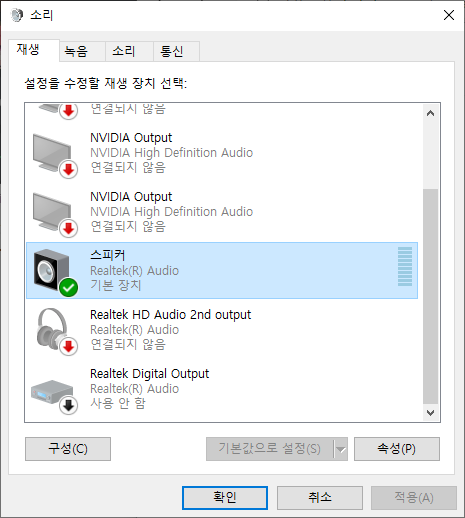Click the sound window title bar speaker icon
465x518 pixels.
pyautogui.click(x=17, y=15)
